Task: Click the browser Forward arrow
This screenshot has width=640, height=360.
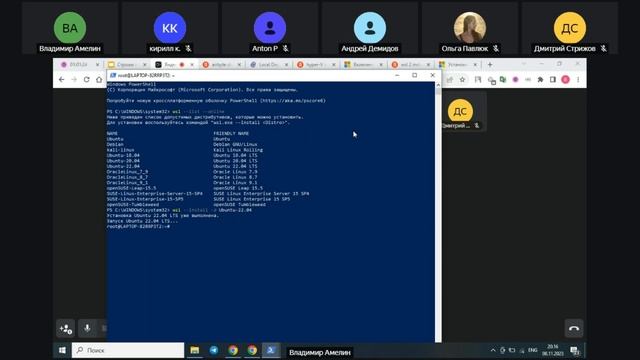Action: [x=74, y=80]
